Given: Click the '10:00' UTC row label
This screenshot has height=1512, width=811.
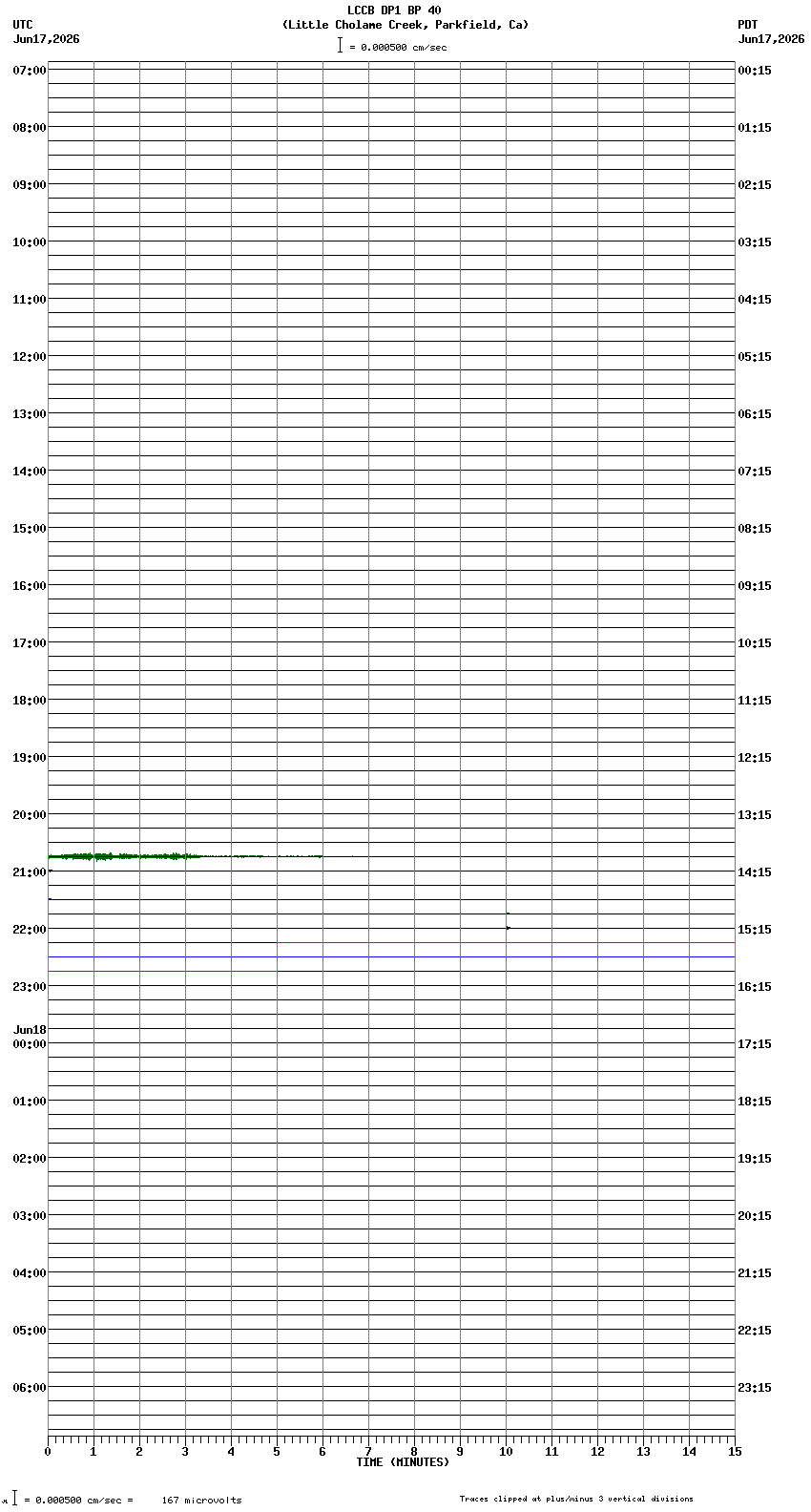Looking at the screenshot, I should pos(30,242).
